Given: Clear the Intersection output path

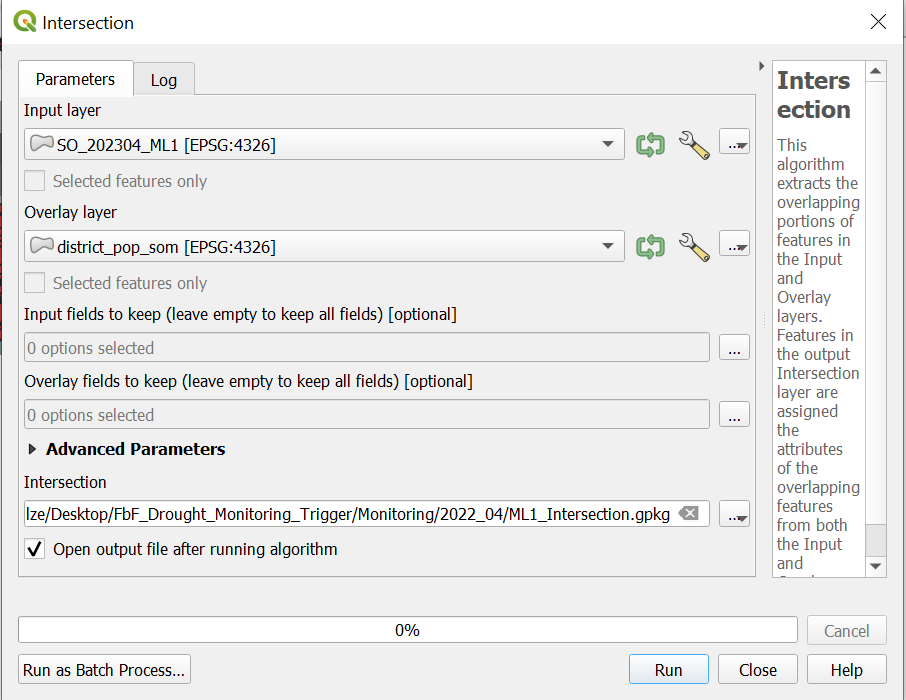Looking at the screenshot, I should pyautogui.click(x=688, y=514).
